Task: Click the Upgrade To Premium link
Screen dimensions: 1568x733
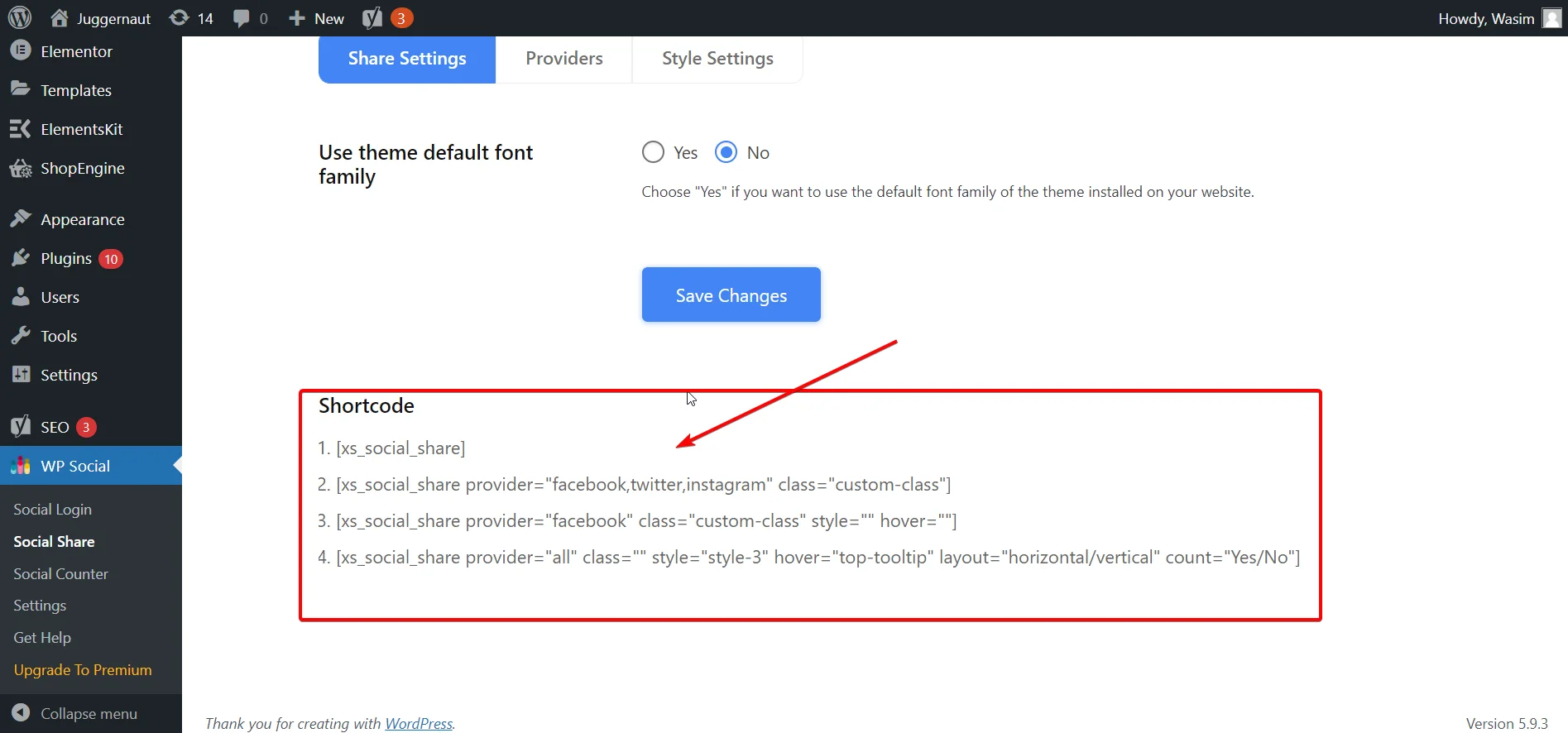Action: [x=83, y=670]
